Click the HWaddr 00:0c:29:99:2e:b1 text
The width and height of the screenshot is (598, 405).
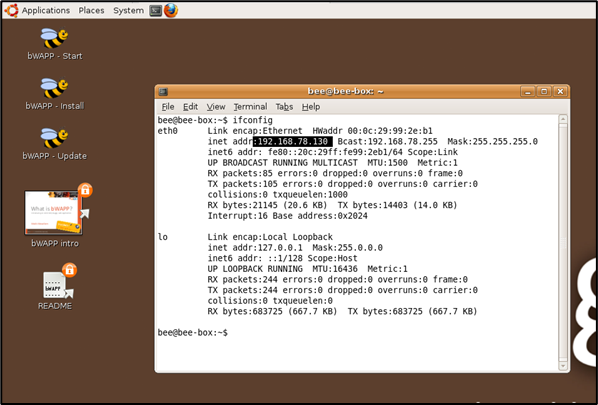coord(372,131)
